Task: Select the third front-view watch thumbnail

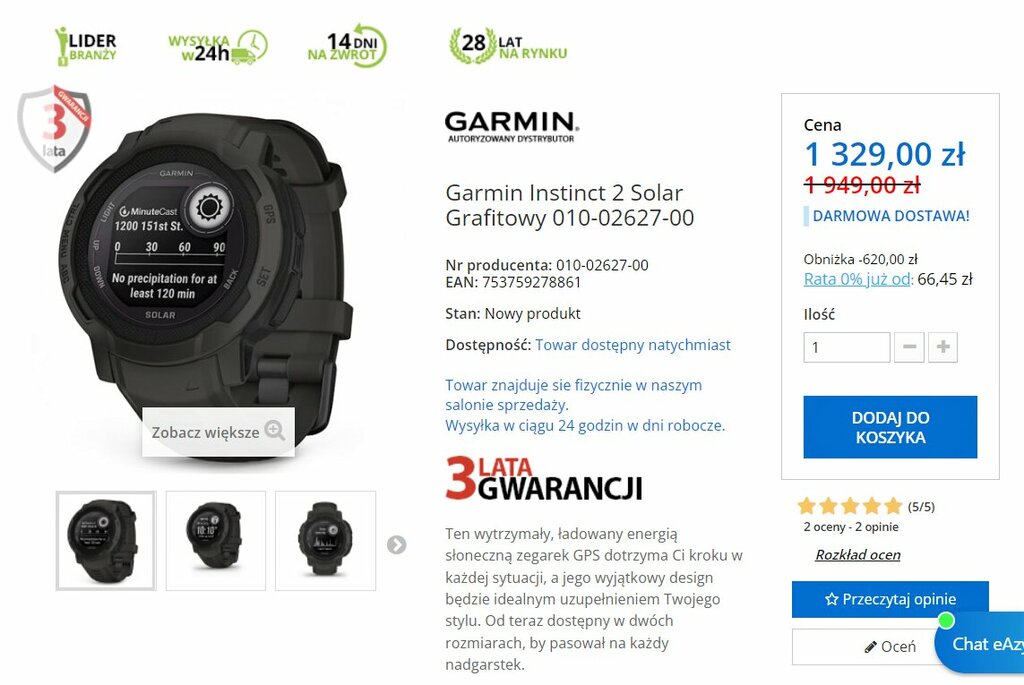Action: pyautogui.click(x=325, y=541)
